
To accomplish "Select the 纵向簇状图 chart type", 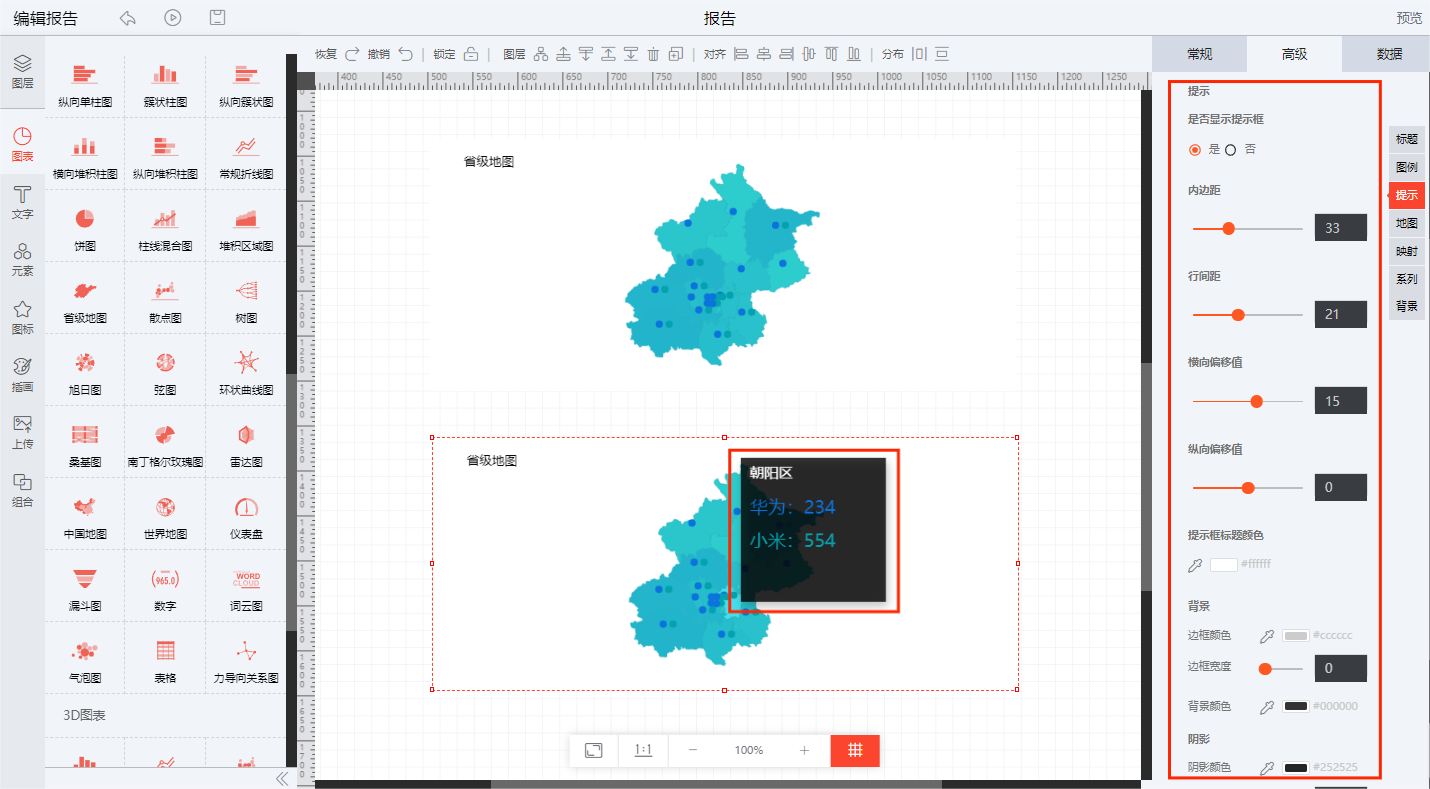I will tap(246, 84).
